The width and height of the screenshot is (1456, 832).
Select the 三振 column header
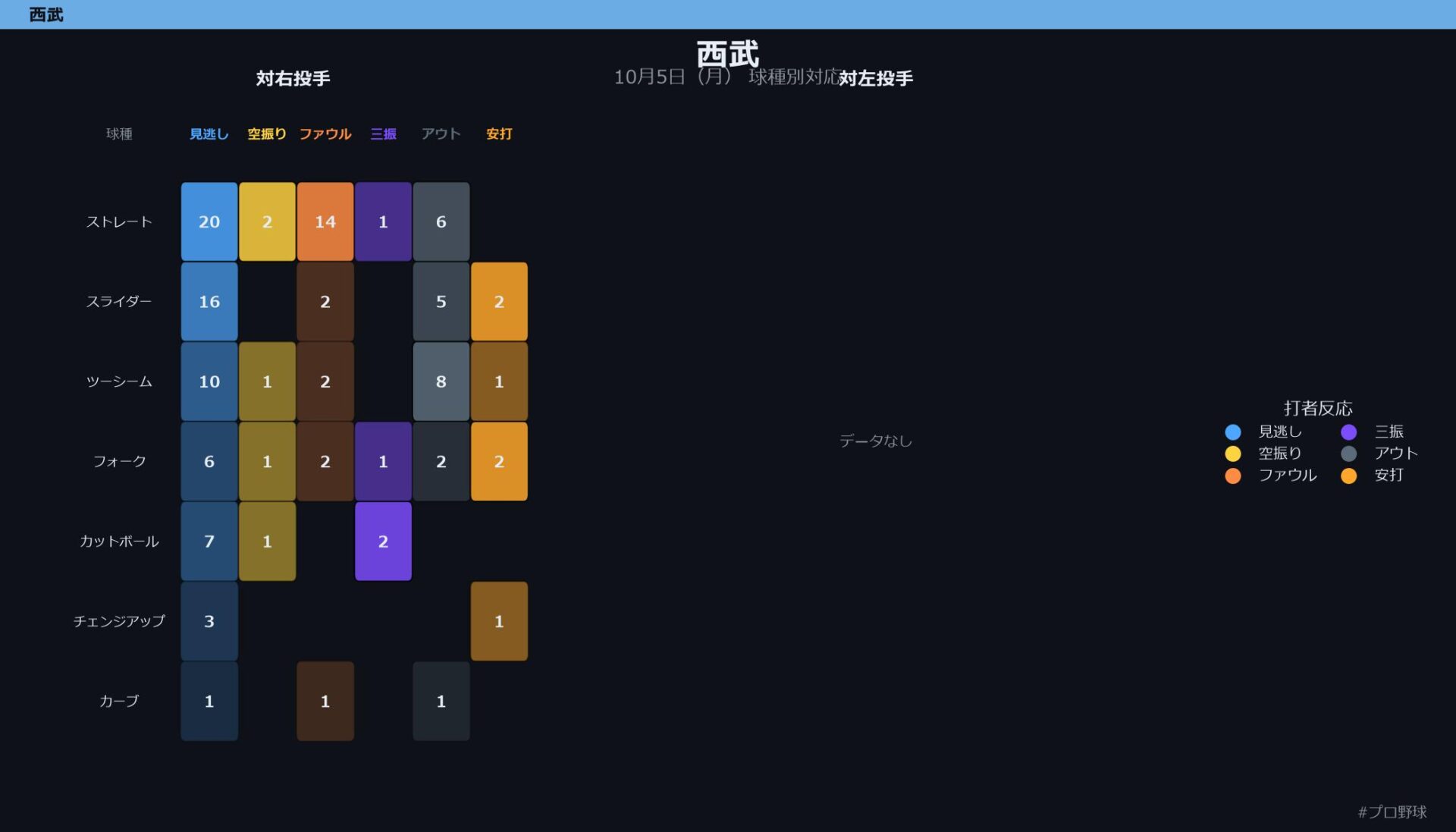(x=383, y=134)
